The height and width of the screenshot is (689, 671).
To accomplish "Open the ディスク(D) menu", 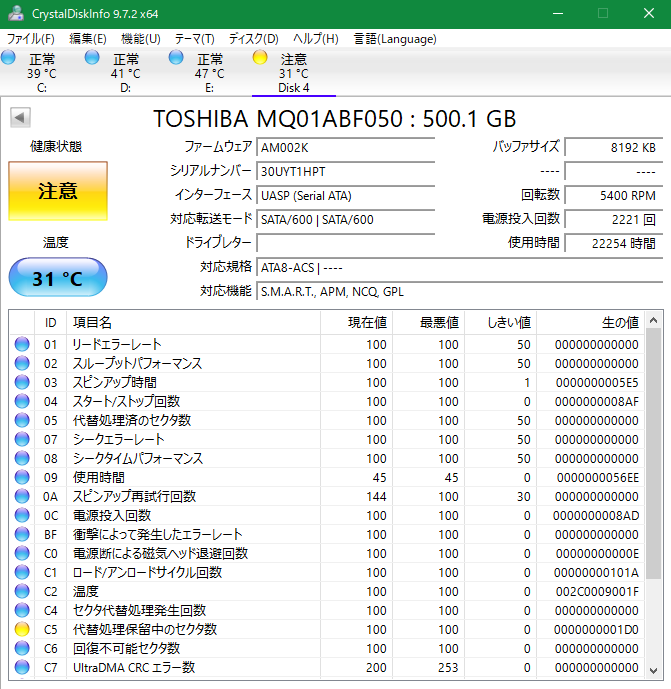I will coord(254,39).
